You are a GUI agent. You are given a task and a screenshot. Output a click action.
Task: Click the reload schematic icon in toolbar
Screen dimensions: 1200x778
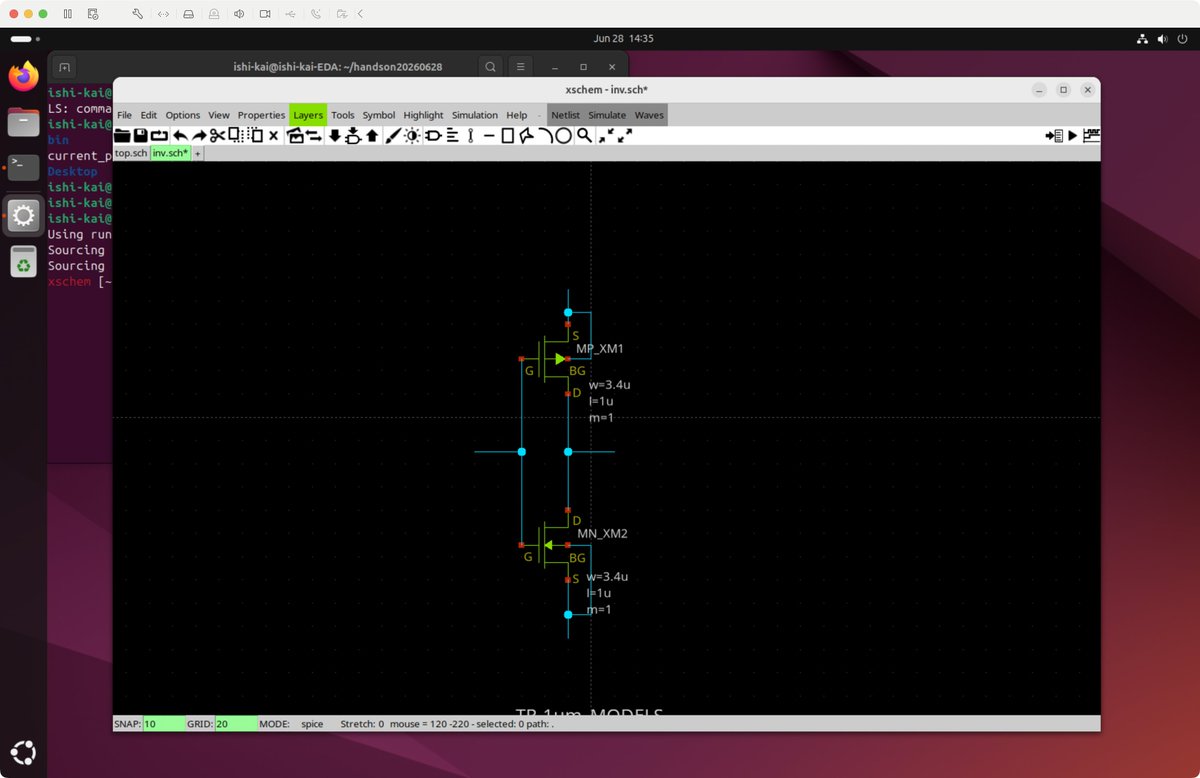point(160,135)
